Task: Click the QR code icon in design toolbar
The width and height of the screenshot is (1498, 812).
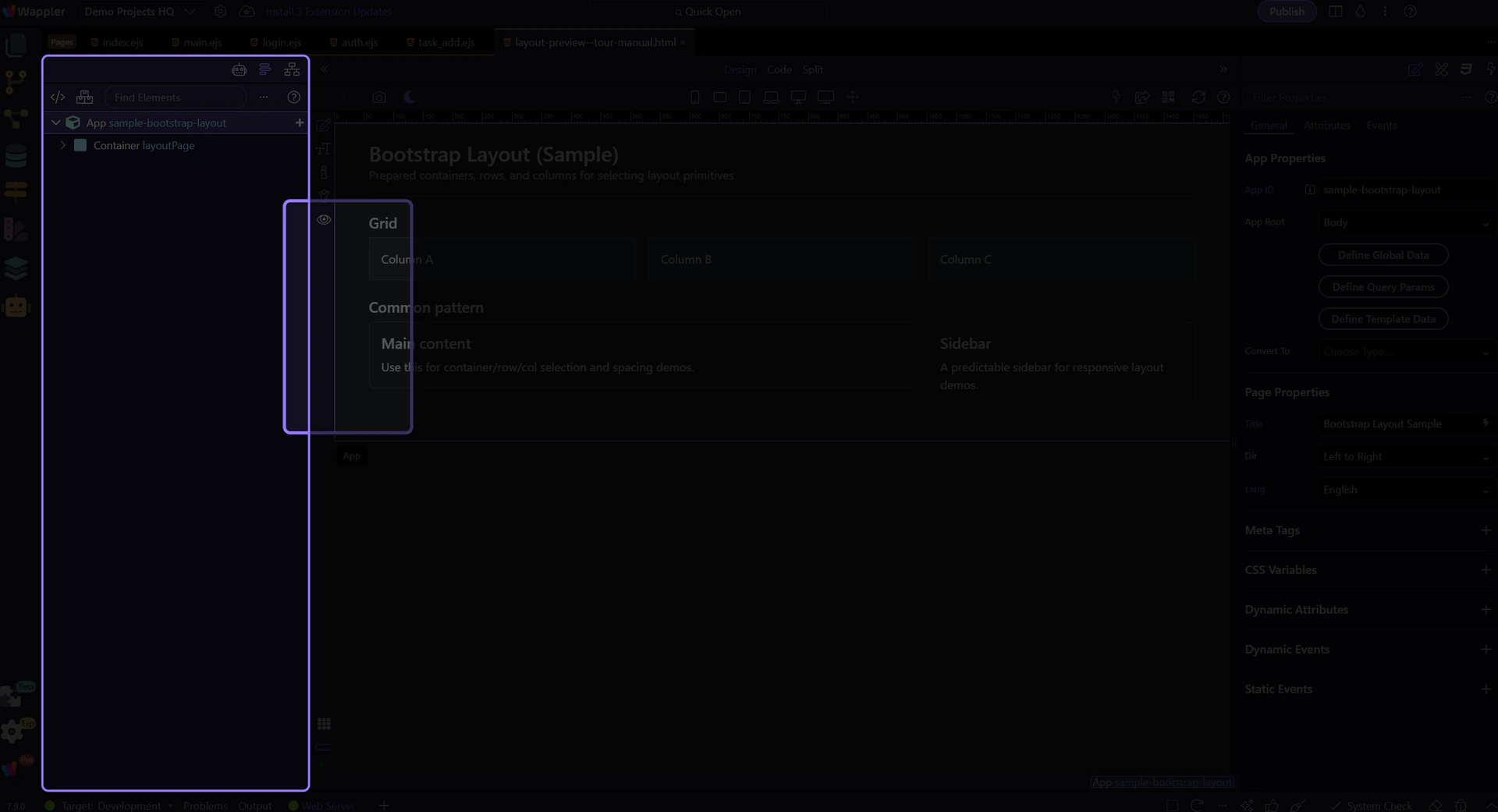Action: [1168, 98]
